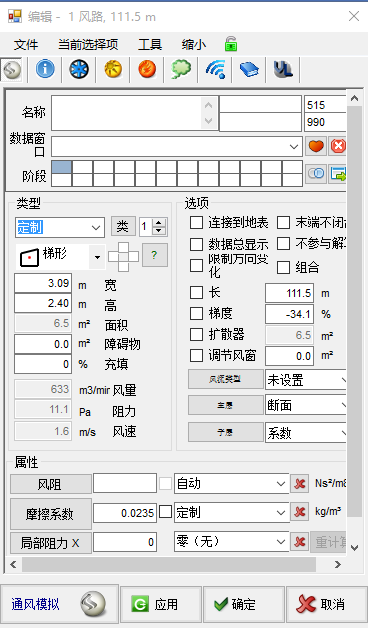
Task: Open the 工具 menu
Action: click(150, 44)
